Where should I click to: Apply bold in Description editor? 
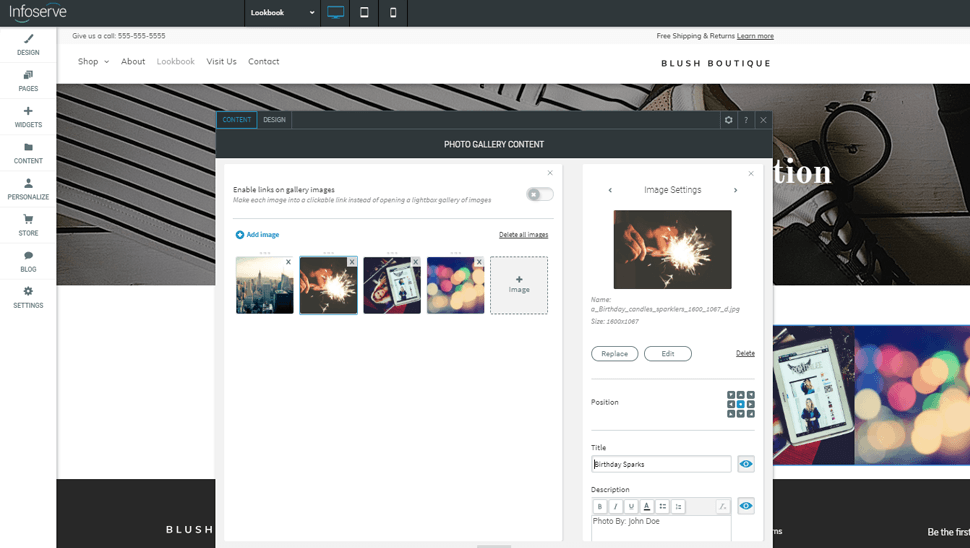coord(600,507)
